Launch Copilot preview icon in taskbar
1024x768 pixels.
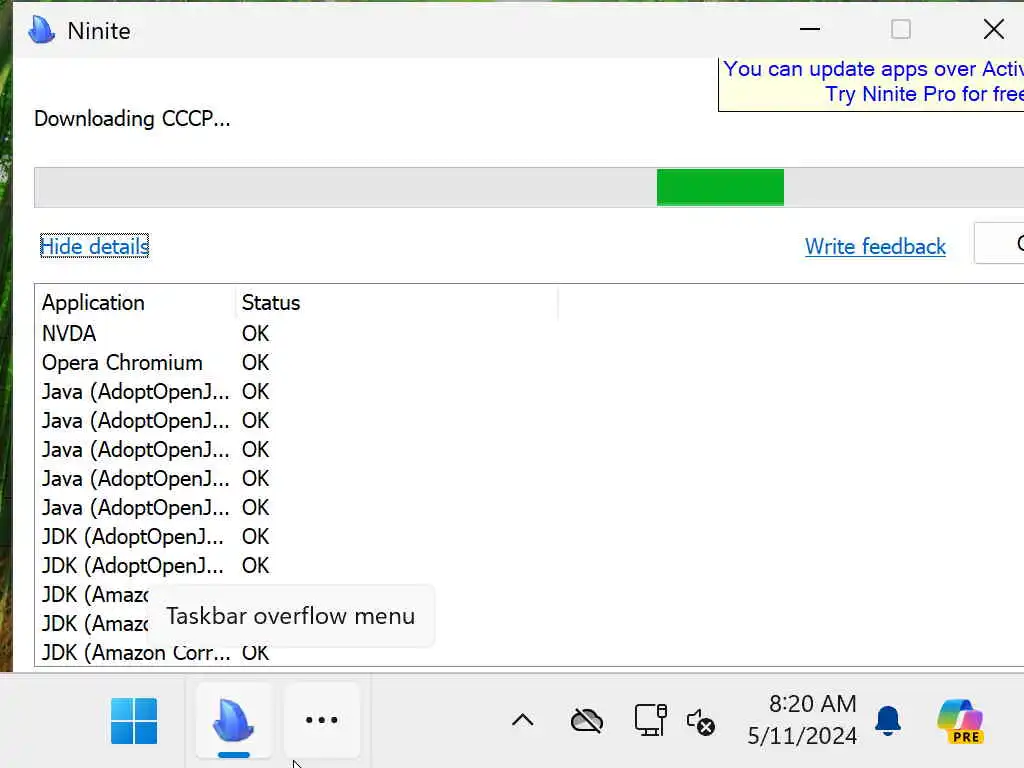(960, 721)
